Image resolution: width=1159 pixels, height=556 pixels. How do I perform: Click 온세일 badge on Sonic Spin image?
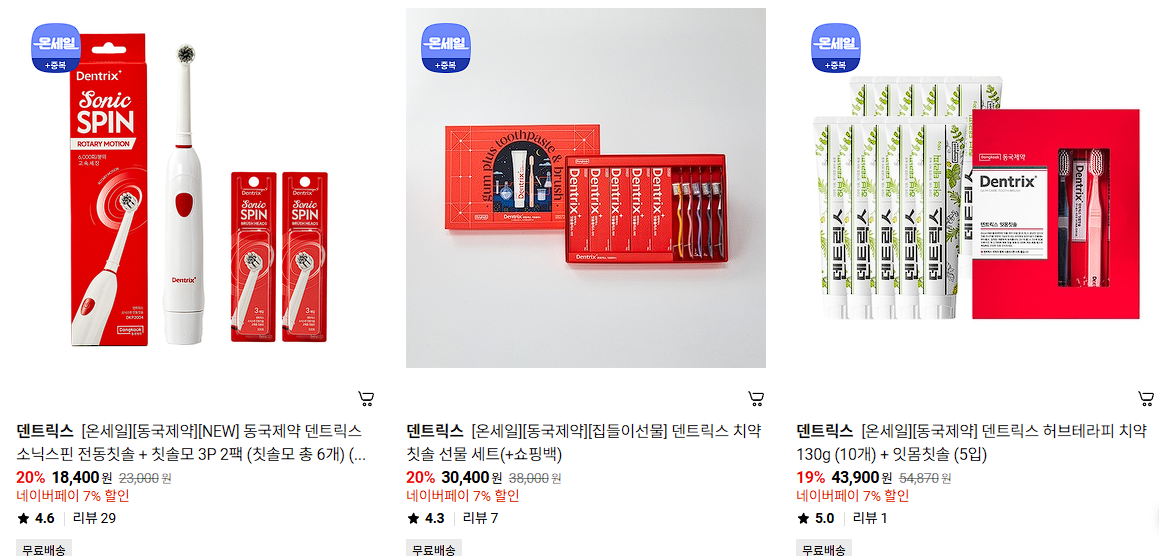coord(55,49)
